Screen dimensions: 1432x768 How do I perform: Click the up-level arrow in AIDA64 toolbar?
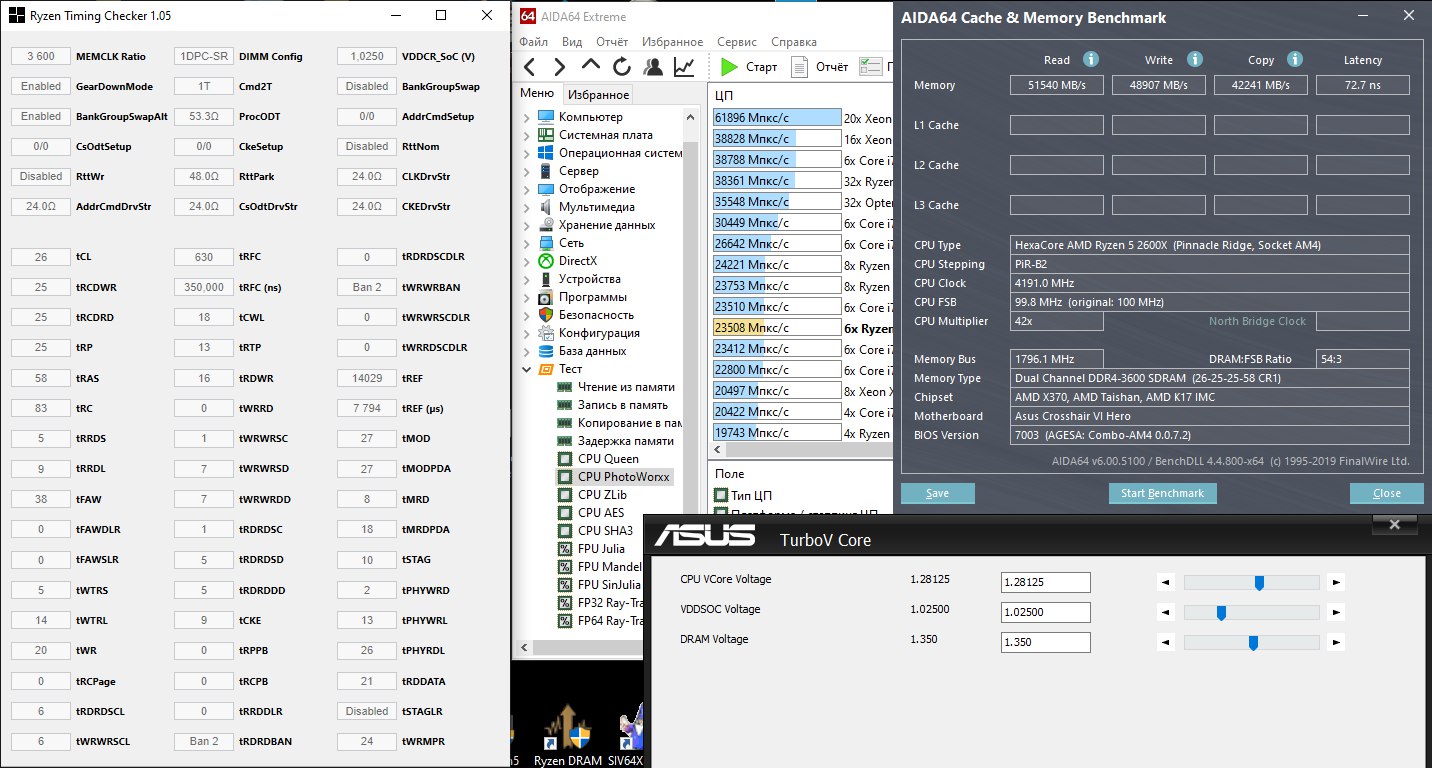click(591, 66)
